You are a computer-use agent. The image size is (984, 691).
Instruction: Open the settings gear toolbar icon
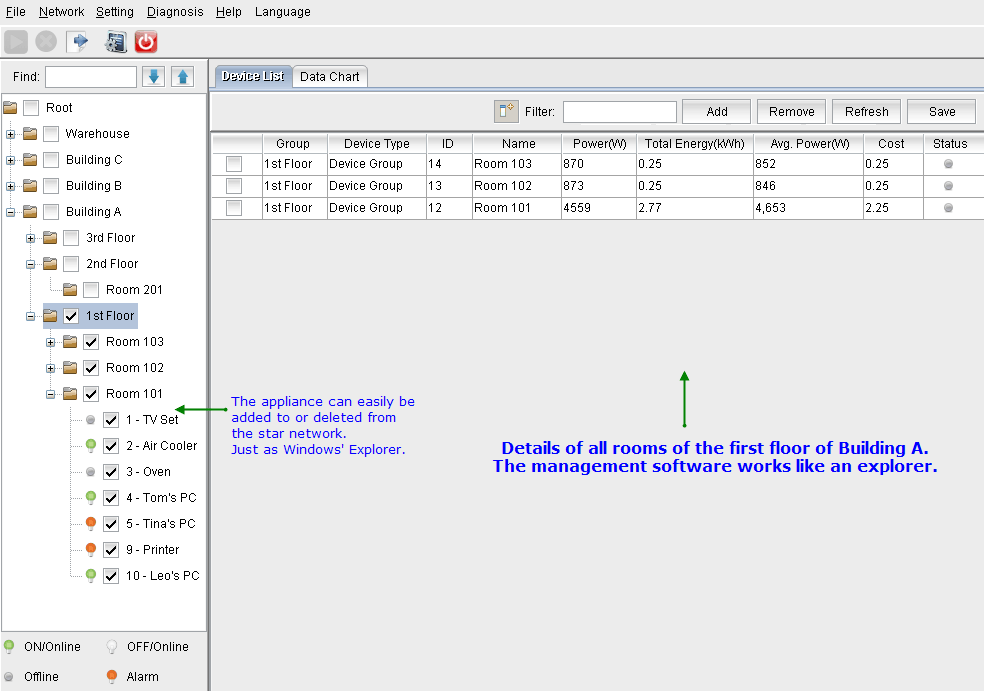pos(115,42)
